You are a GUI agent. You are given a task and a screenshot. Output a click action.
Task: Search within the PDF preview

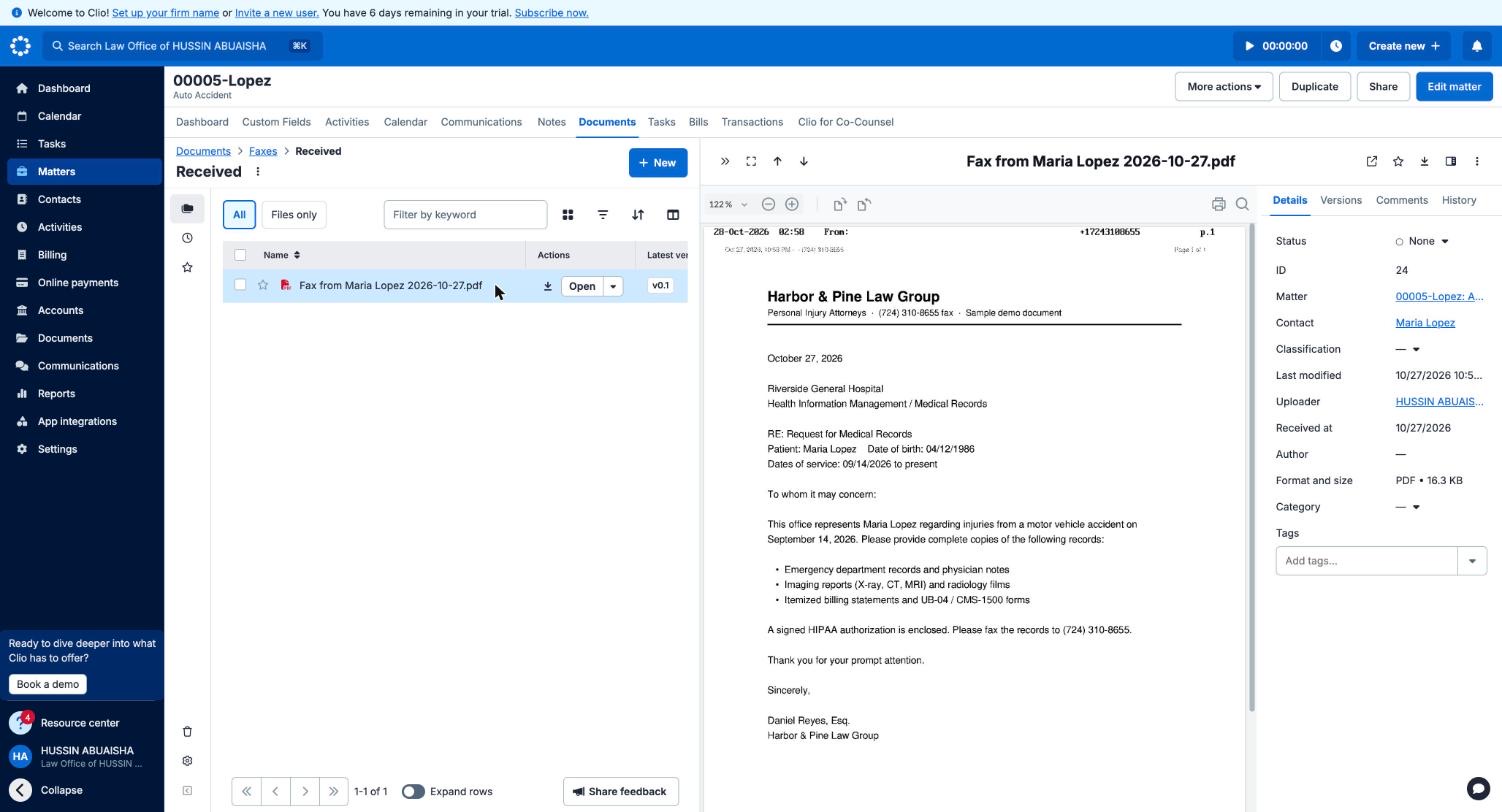pos(1242,204)
